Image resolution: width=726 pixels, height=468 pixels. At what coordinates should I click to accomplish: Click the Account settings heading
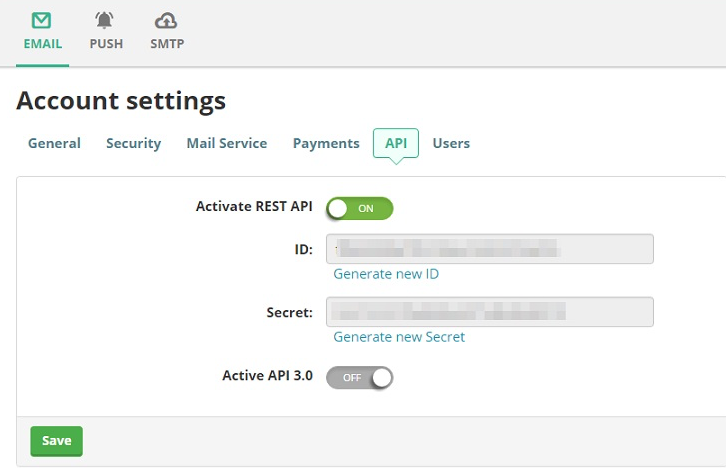(121, 101)
